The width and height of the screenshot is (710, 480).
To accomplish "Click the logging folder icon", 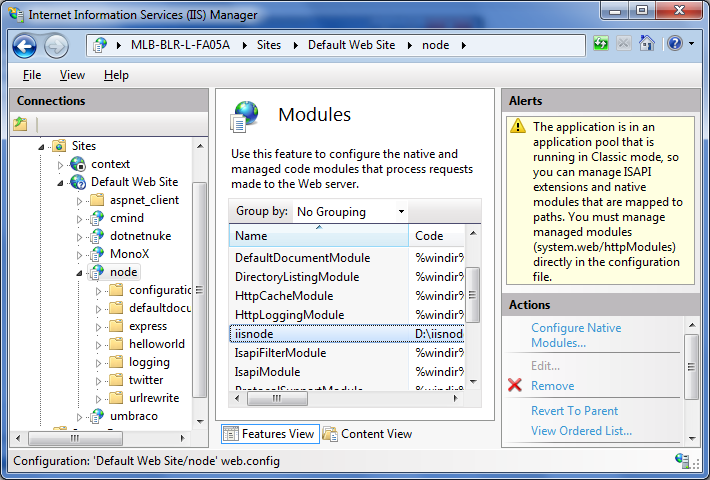I will (x=116, y=362).
